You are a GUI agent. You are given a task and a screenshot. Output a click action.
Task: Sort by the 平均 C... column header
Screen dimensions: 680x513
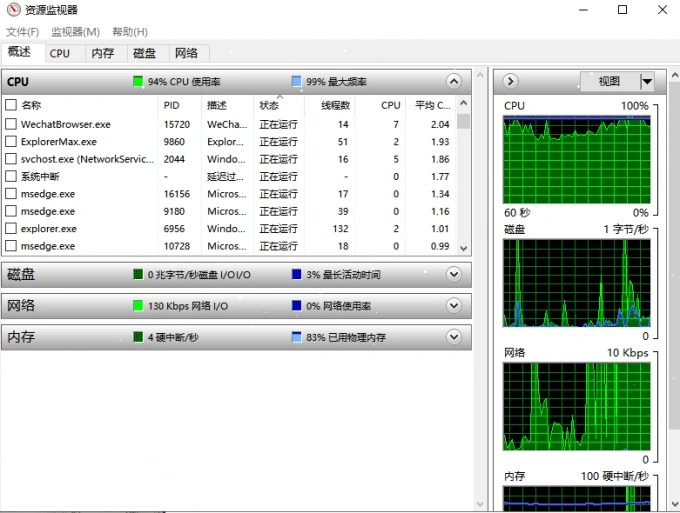click(431, 105)
